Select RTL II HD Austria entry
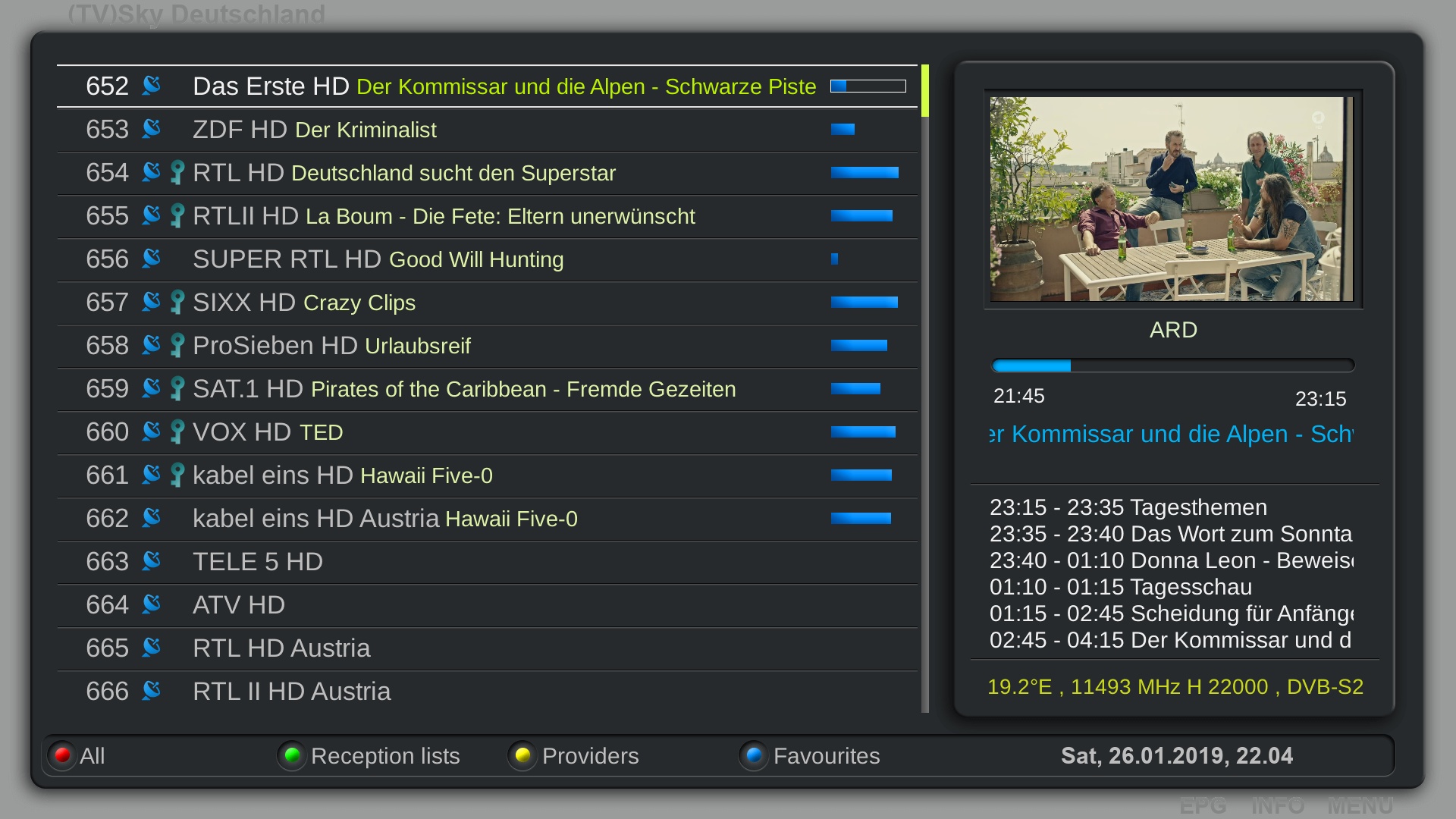 [487, 692]
